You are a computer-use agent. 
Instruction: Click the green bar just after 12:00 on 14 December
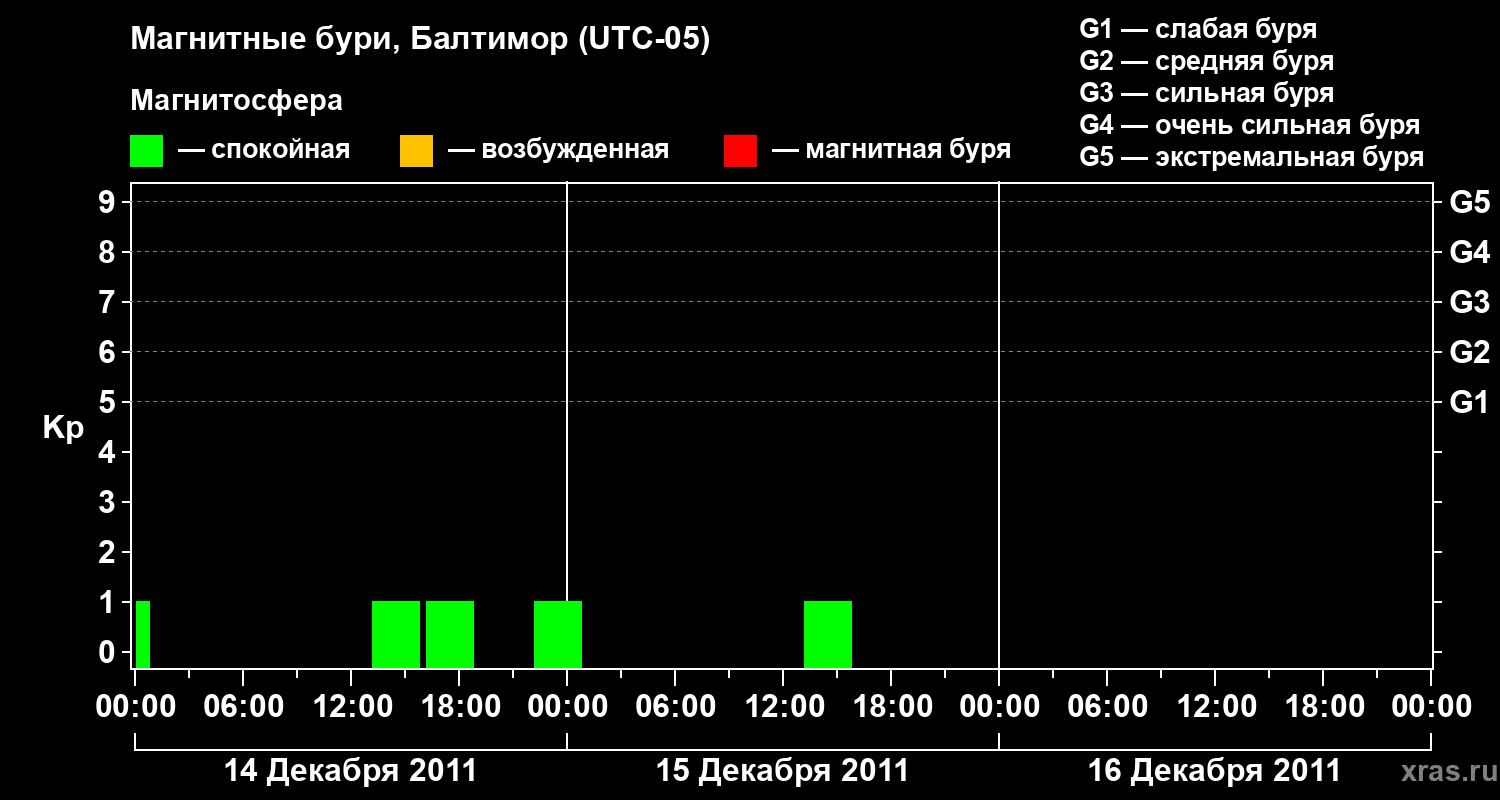click(396, 634)
